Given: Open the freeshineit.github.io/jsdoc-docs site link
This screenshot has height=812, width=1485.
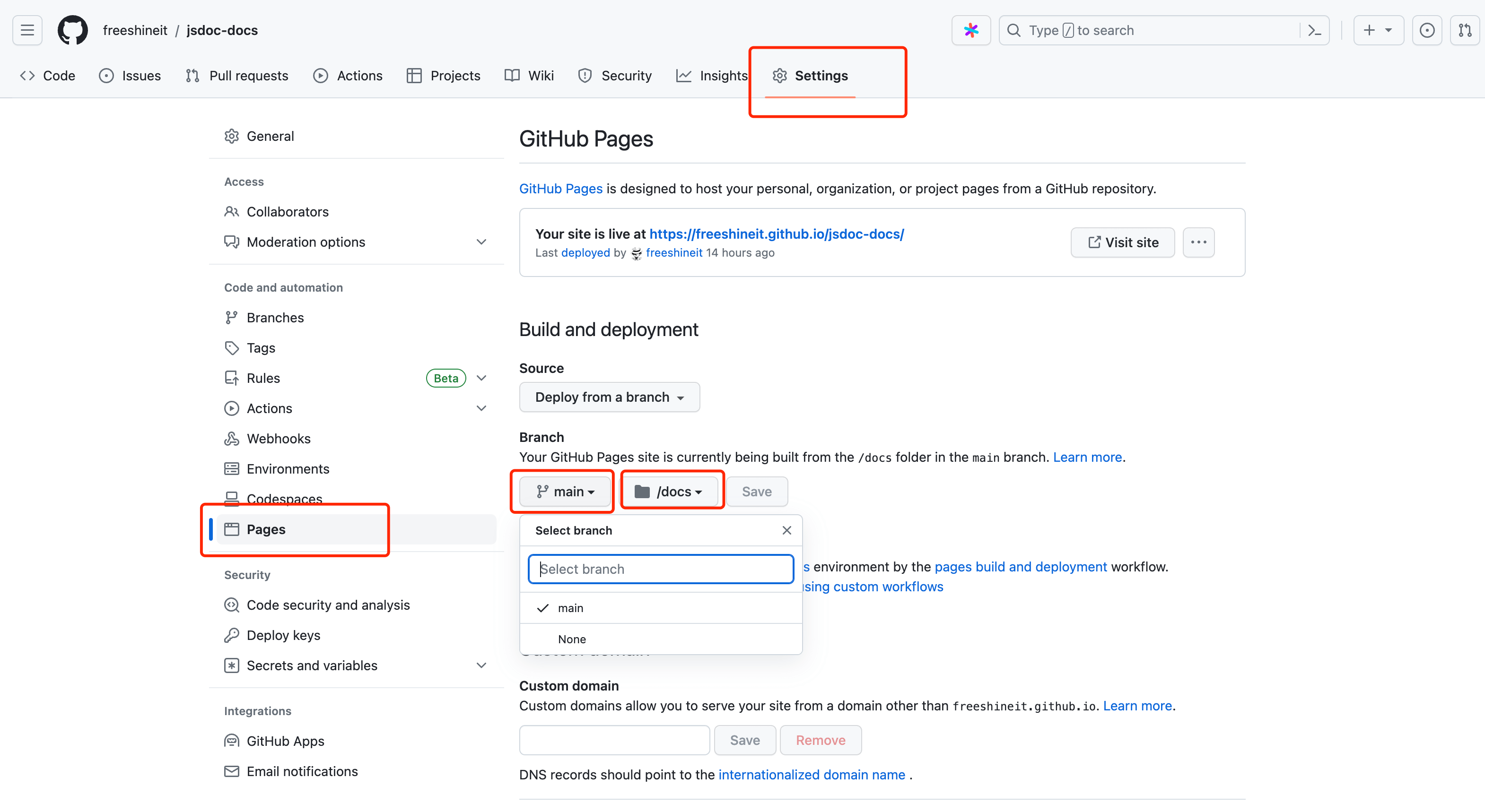Looking at the screenshot, I should [777, 234].
